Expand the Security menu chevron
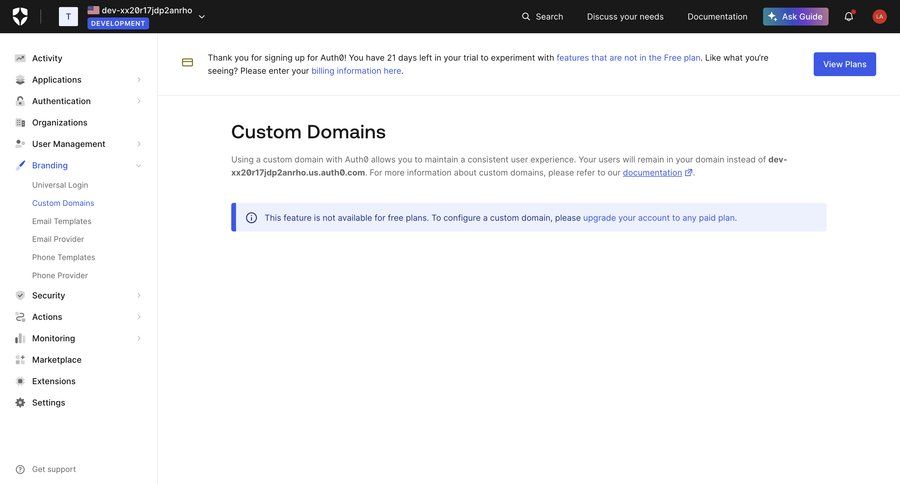The width and height of the screenshot is (900, 484). click(x=139, y=295)
